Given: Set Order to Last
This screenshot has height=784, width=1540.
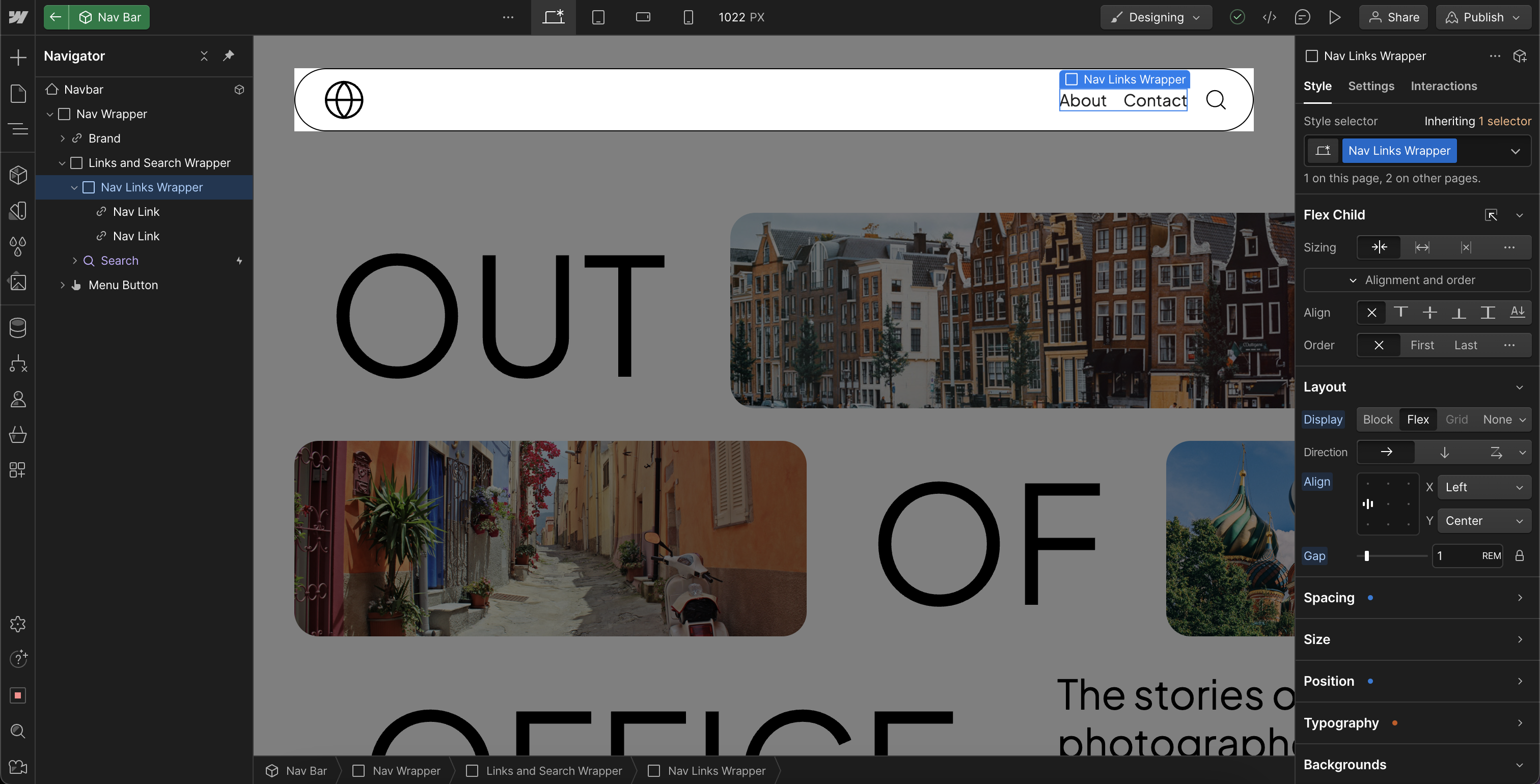Looking at the screenshot, I should (x=1465, y=345).
